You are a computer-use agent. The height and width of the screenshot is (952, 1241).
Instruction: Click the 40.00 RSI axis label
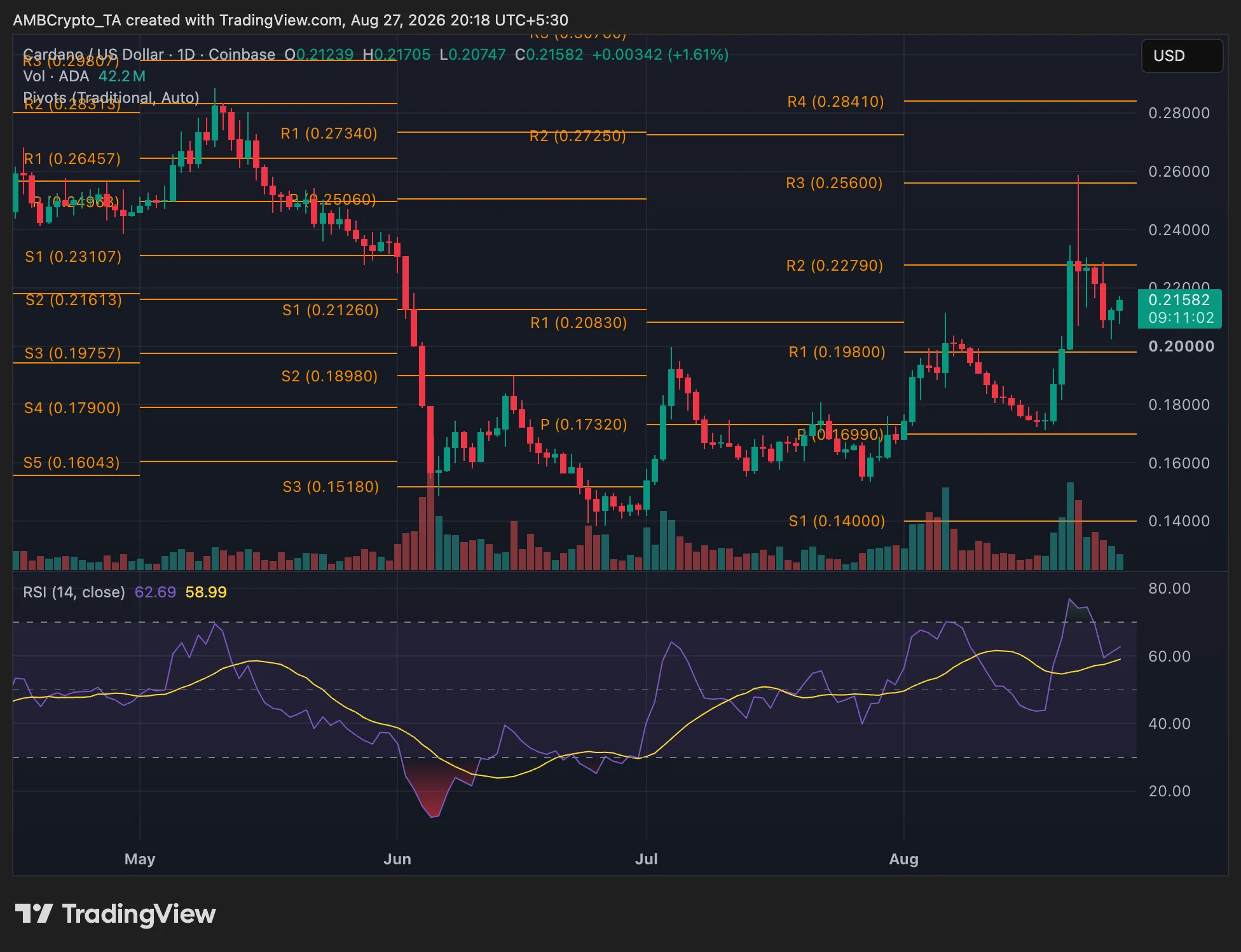[x=1169, y=724]
